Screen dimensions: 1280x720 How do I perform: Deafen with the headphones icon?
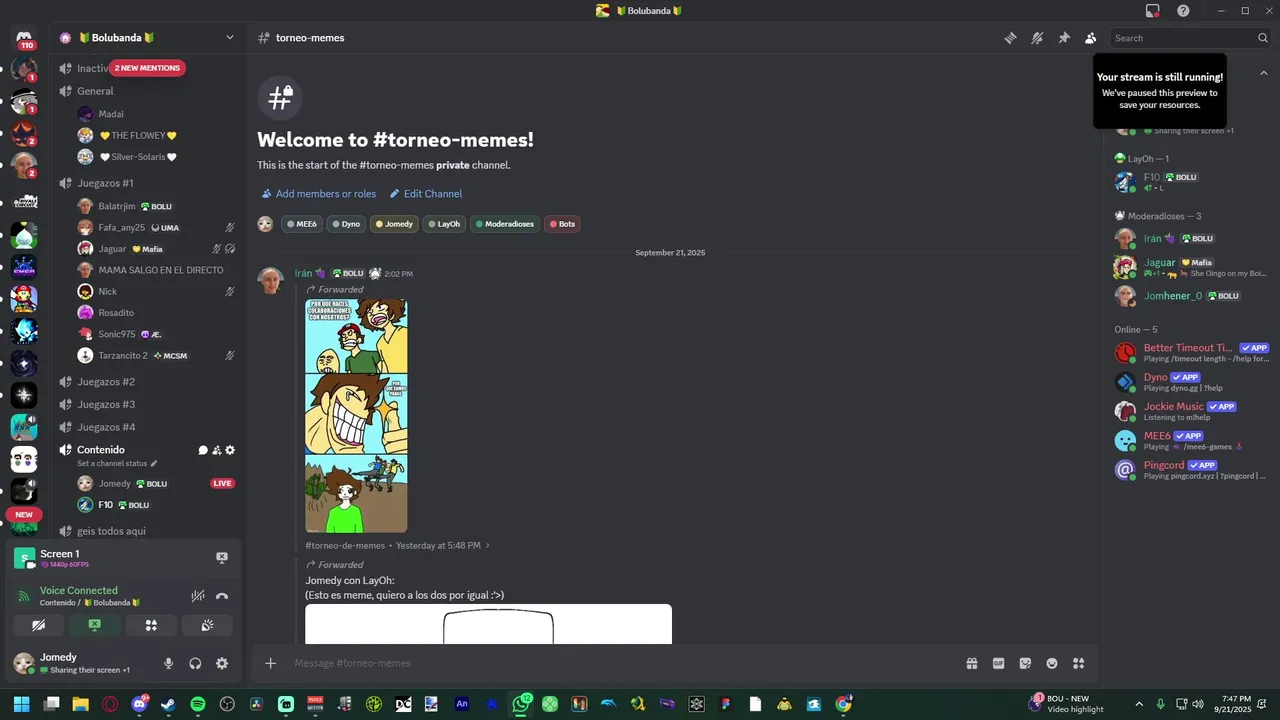click(x=195, y=663)
